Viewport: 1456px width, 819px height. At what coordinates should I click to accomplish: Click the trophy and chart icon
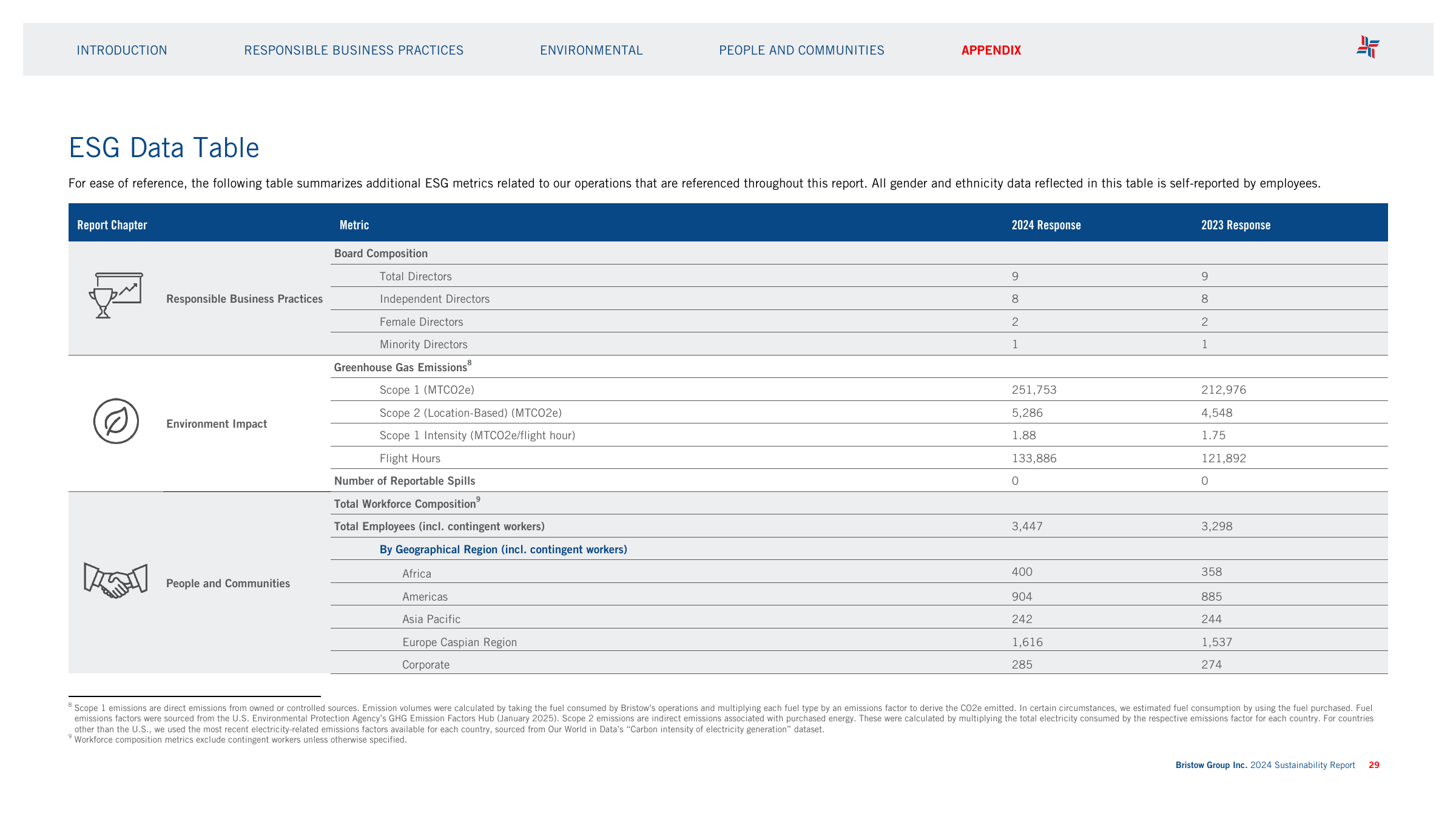pos(116,295)
